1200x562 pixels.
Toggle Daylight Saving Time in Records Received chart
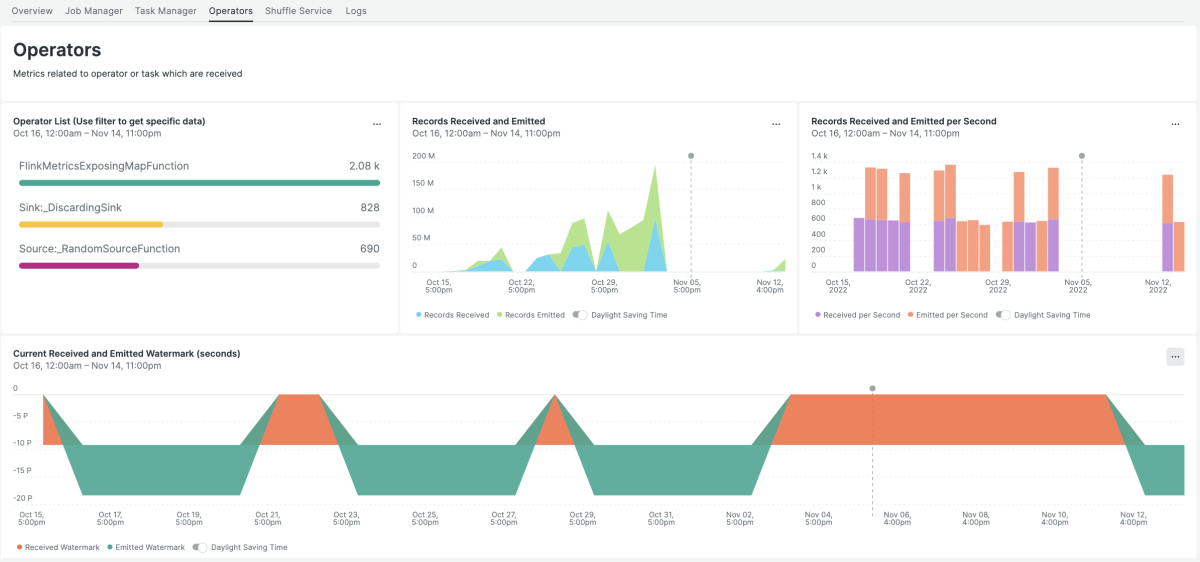click(580, 315)
